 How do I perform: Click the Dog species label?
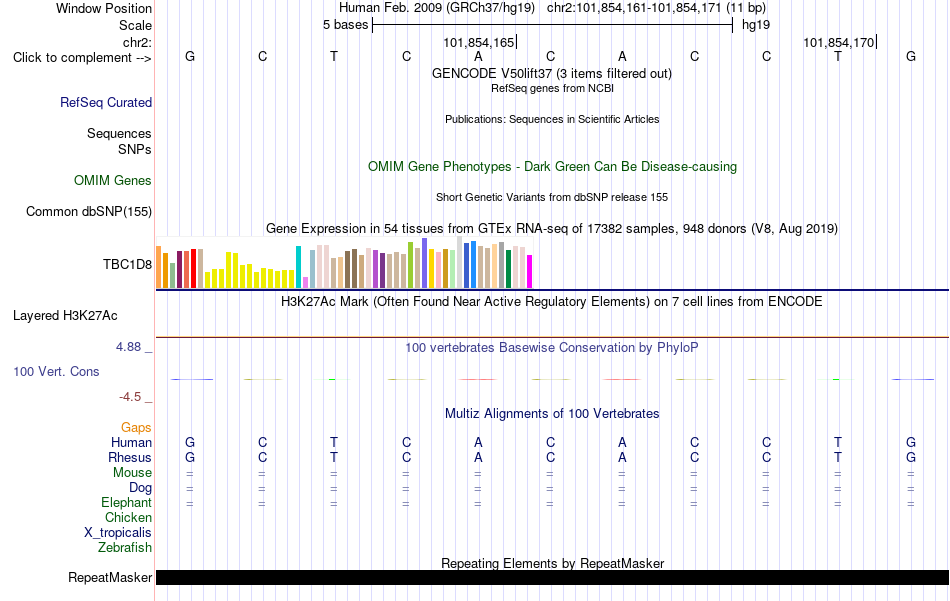[x=141, y=488]
